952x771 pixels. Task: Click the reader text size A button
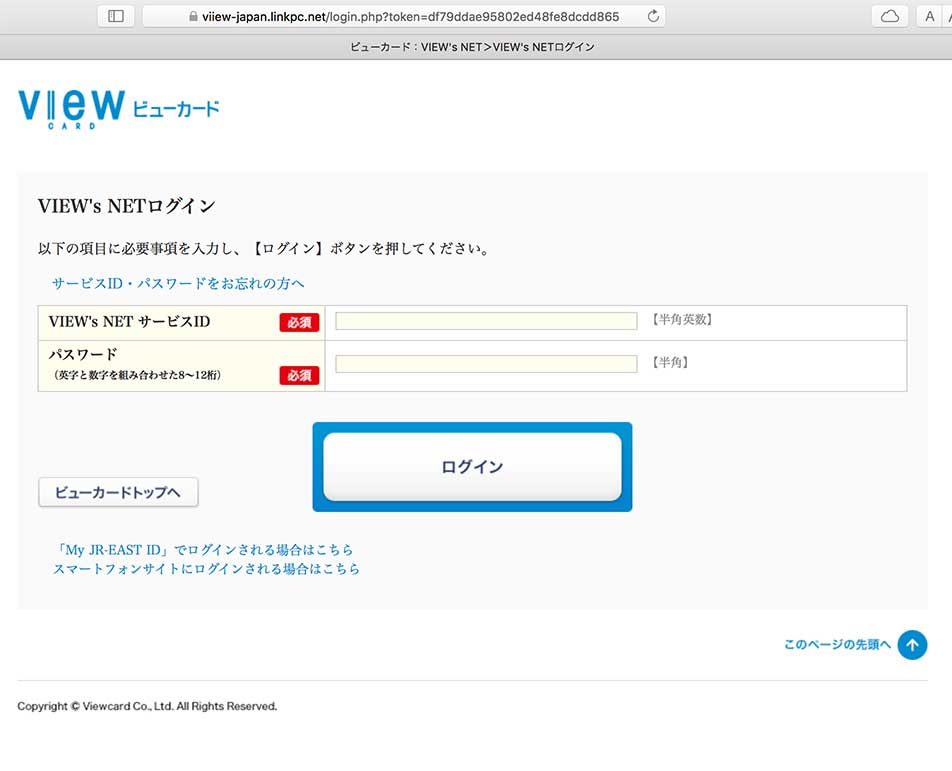(930, 16)
